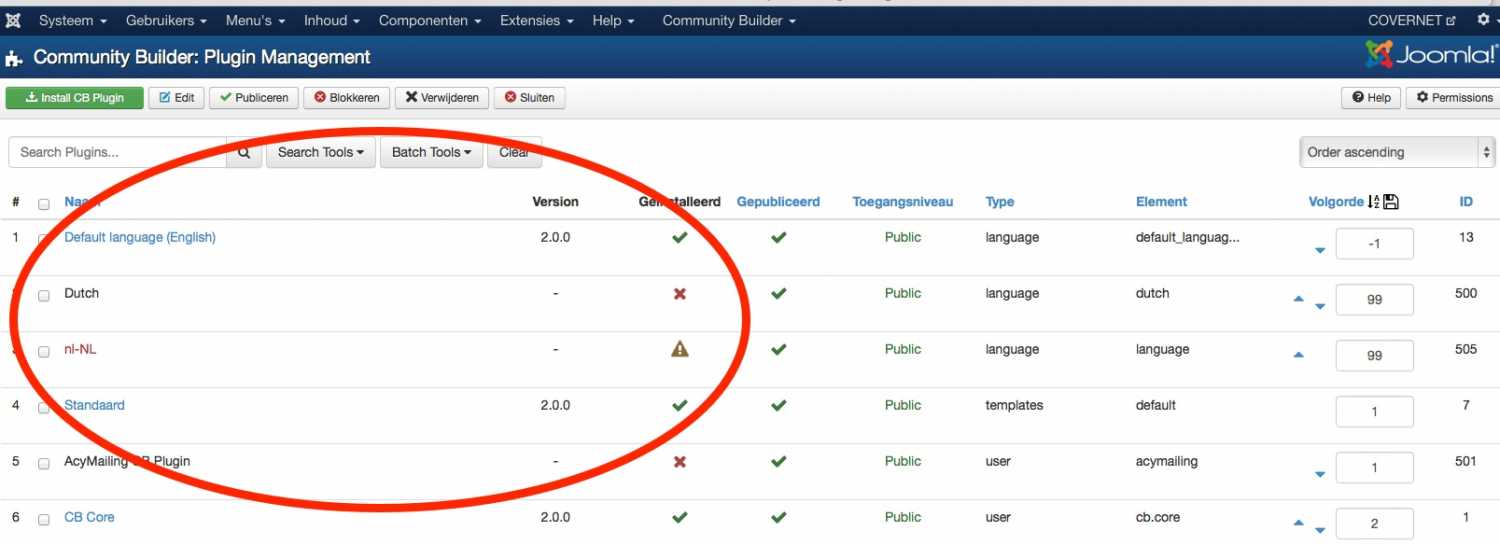
Task: Toggle published state of Standaard plugin
Action: point(779,405)
